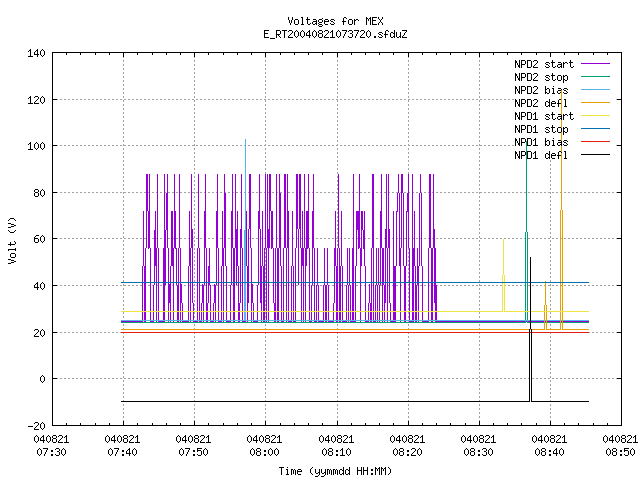Click the orange NPD2 defl legend line sample
The height and width of the screenshot is (480, 640).
[595, 103]
